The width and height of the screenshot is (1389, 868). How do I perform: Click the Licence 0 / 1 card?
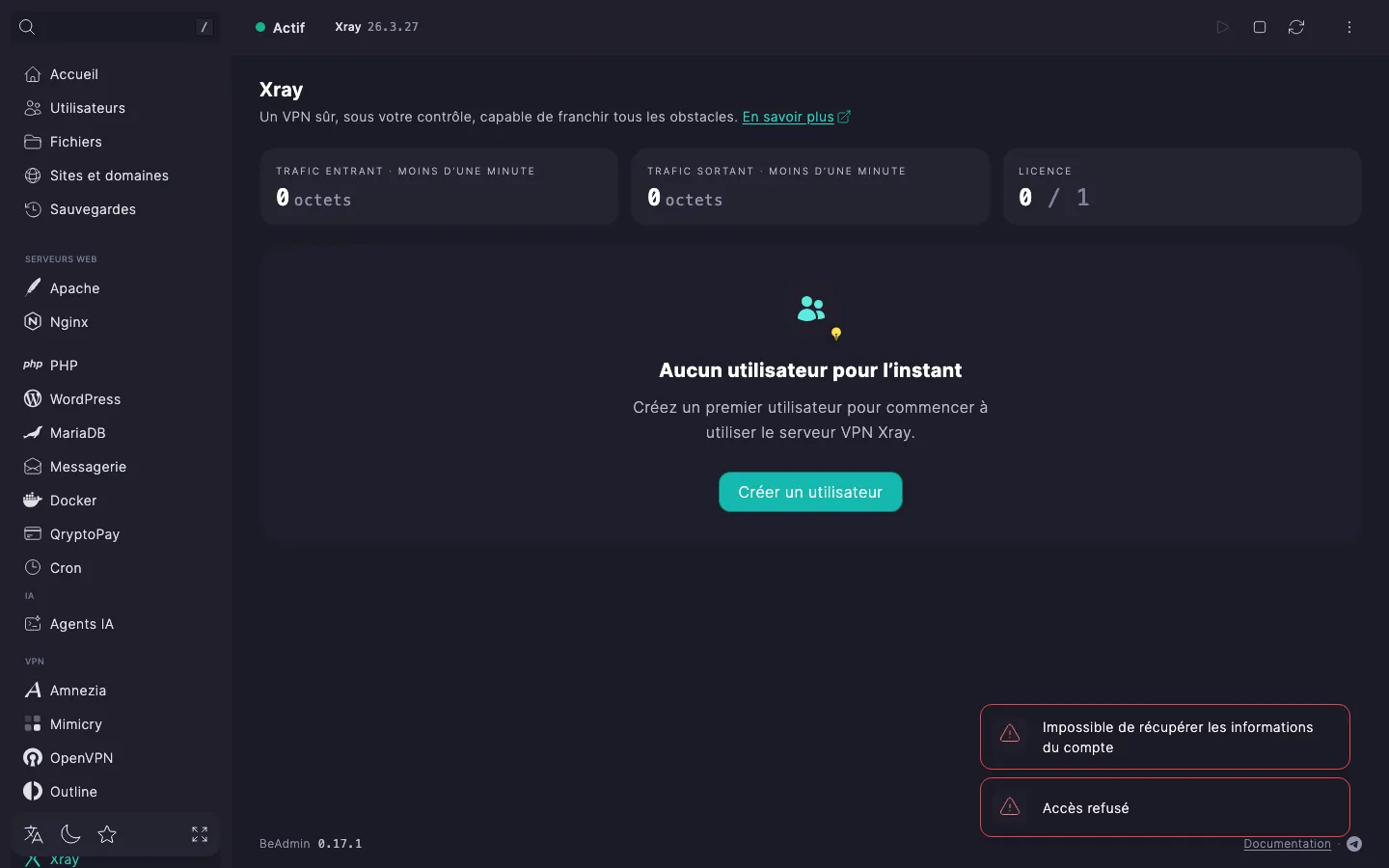1183,186
